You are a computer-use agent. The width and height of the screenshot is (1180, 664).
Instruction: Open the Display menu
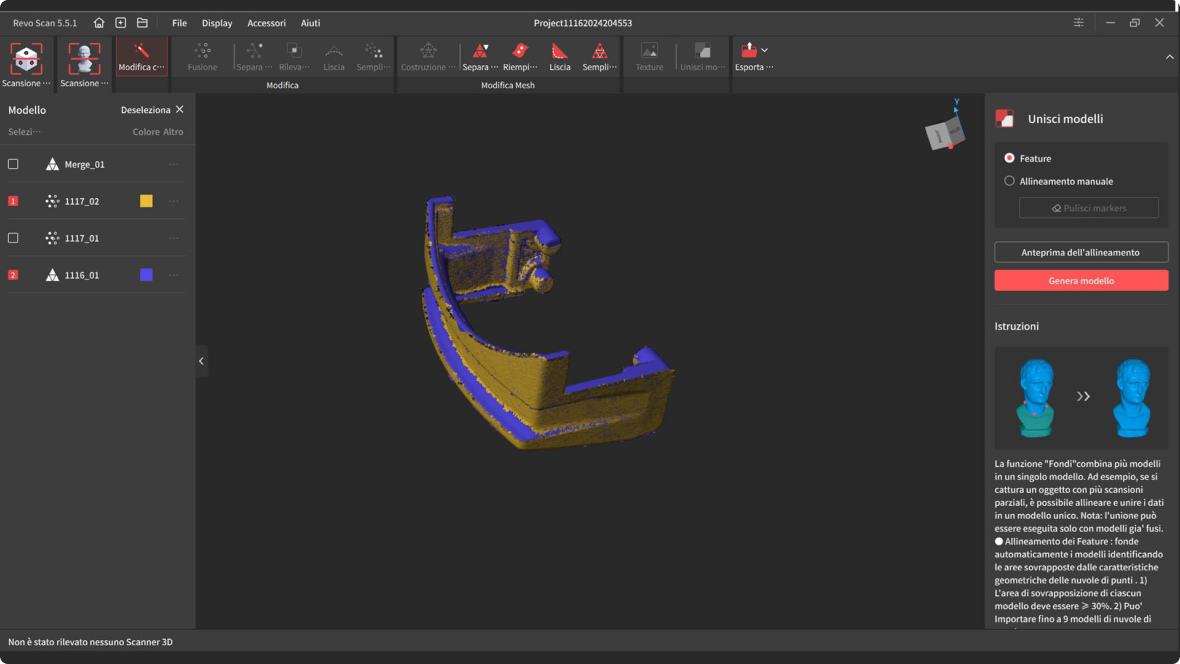click(217, 23)
